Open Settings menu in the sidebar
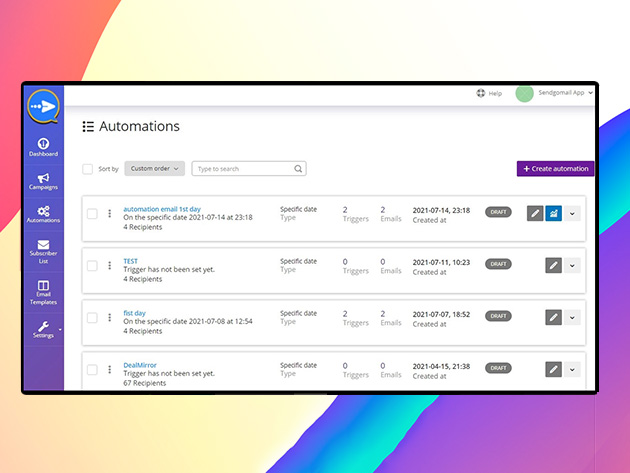The height and width of the screenshot is (473, 630). point(43,330)
